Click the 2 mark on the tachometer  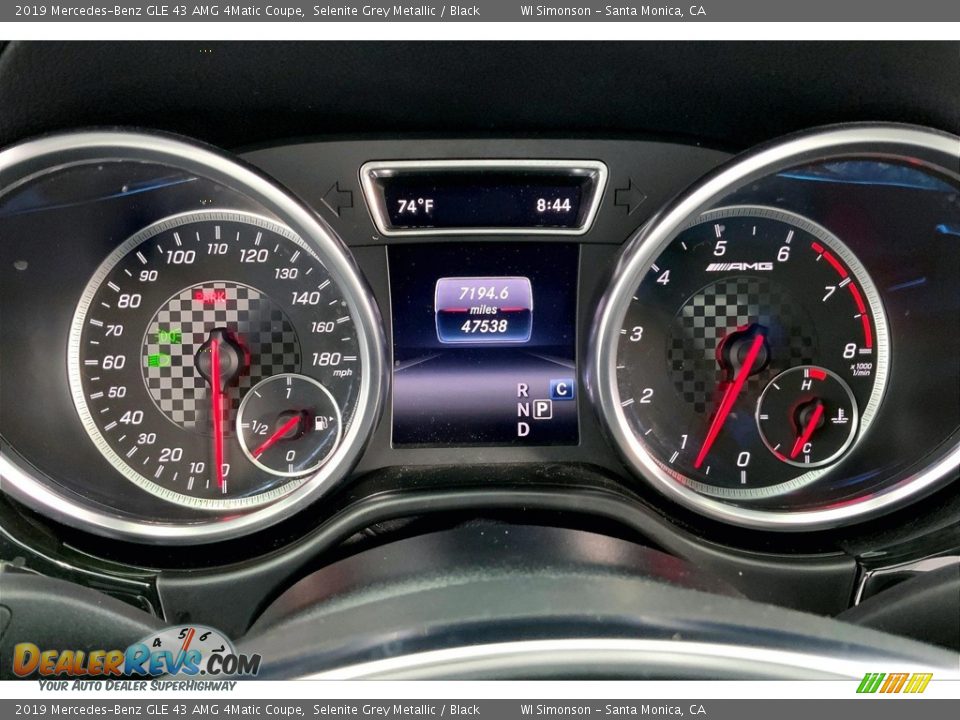tap(647, 396)
